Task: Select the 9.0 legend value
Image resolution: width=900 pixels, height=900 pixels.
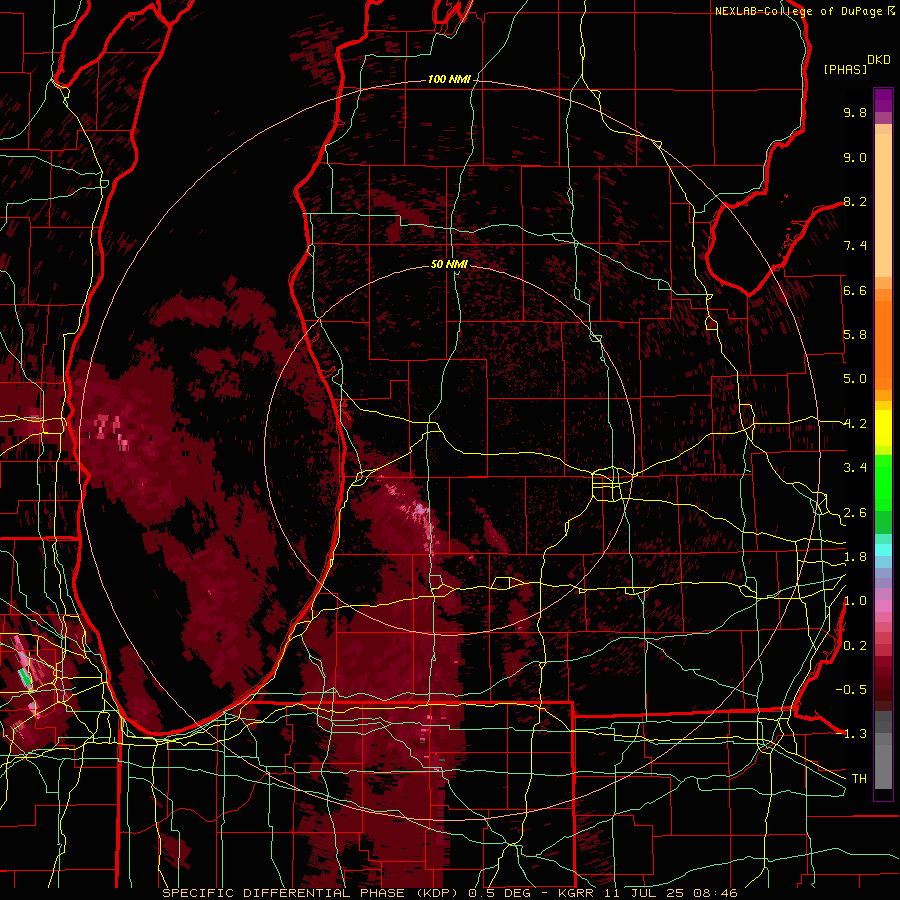Action: click(x=855, y=157)
